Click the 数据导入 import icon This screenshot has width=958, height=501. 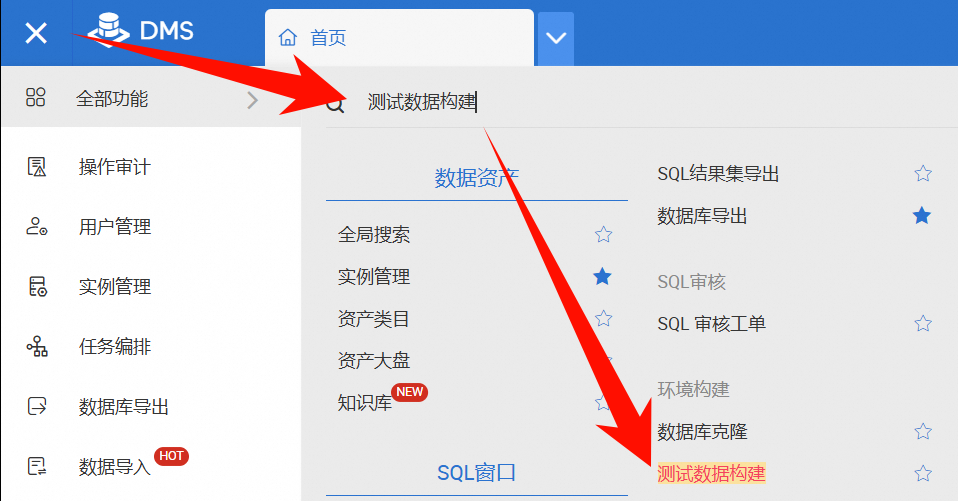[37, 466]
